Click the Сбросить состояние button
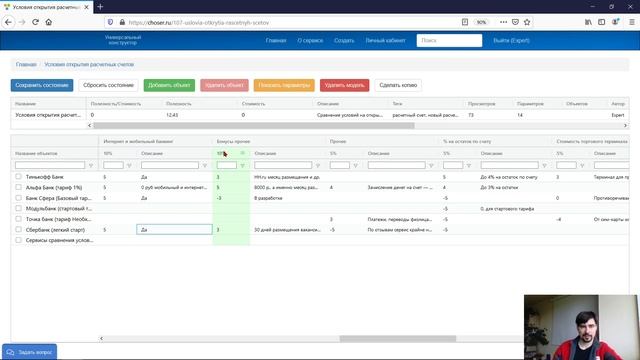 [x=109, y=85]
